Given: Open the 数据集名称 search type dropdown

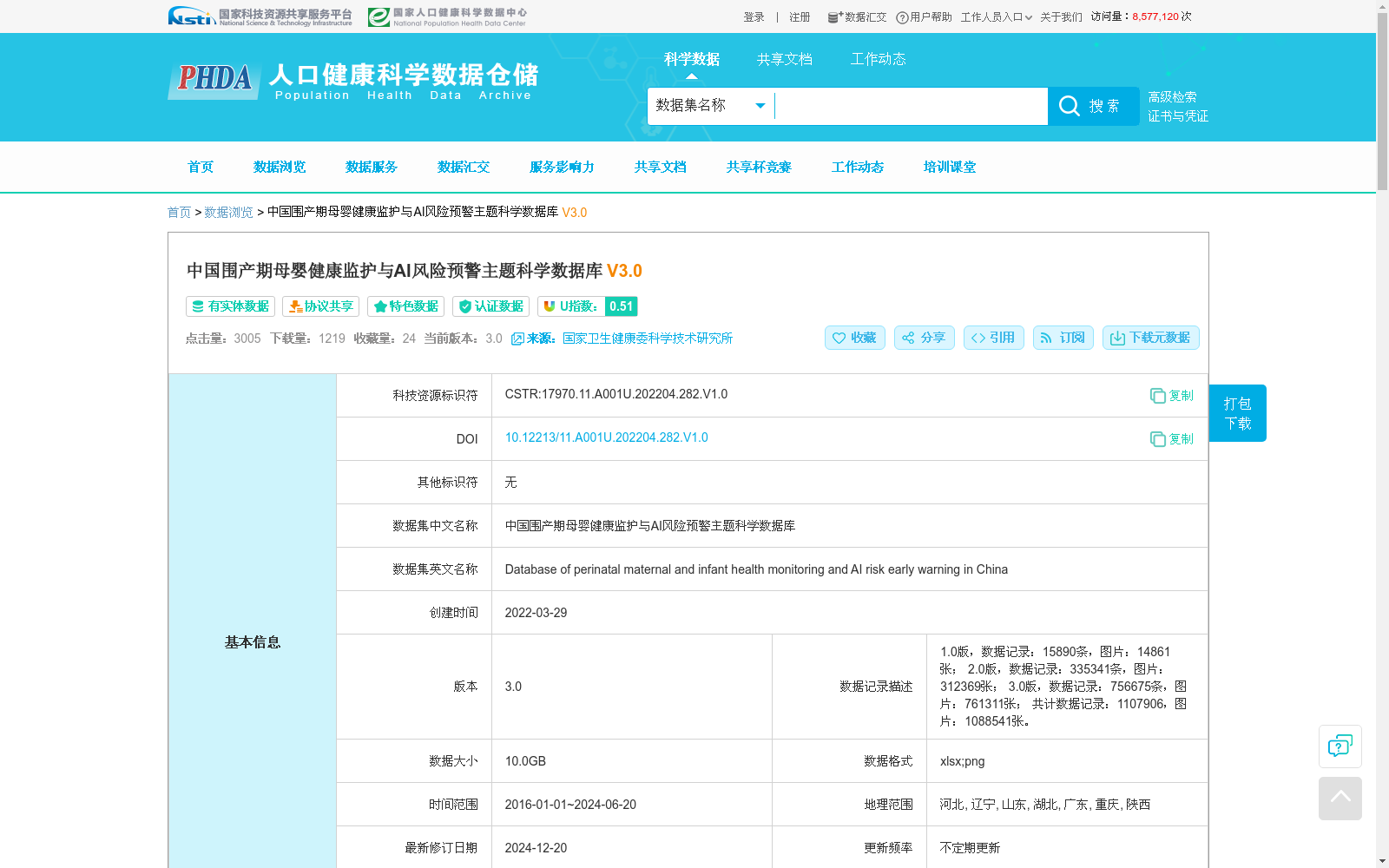Looking at the screenshot, I should [x=711, y=106].
